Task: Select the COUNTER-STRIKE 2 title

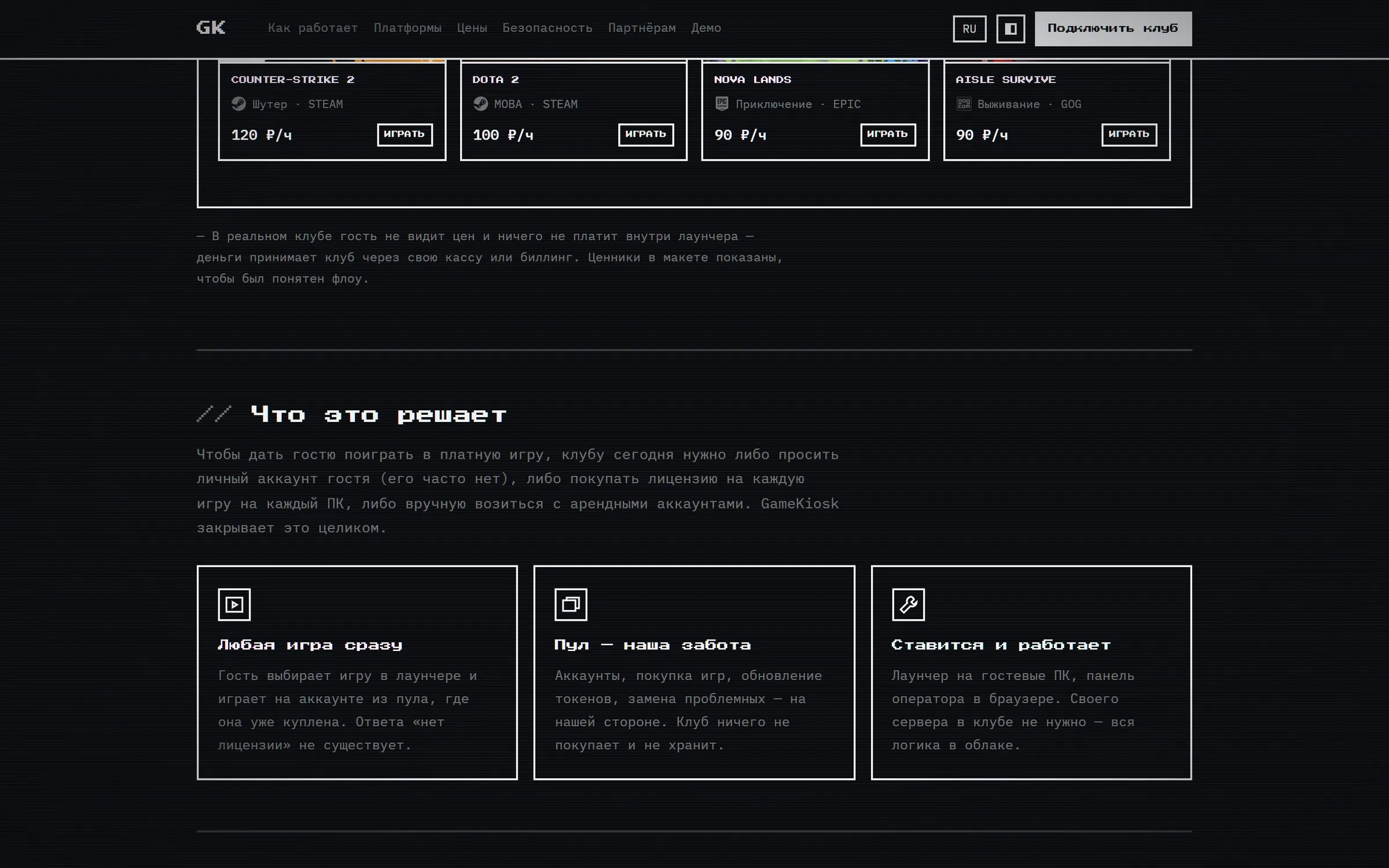Action: pyautogui.click(x=293, y=79)
